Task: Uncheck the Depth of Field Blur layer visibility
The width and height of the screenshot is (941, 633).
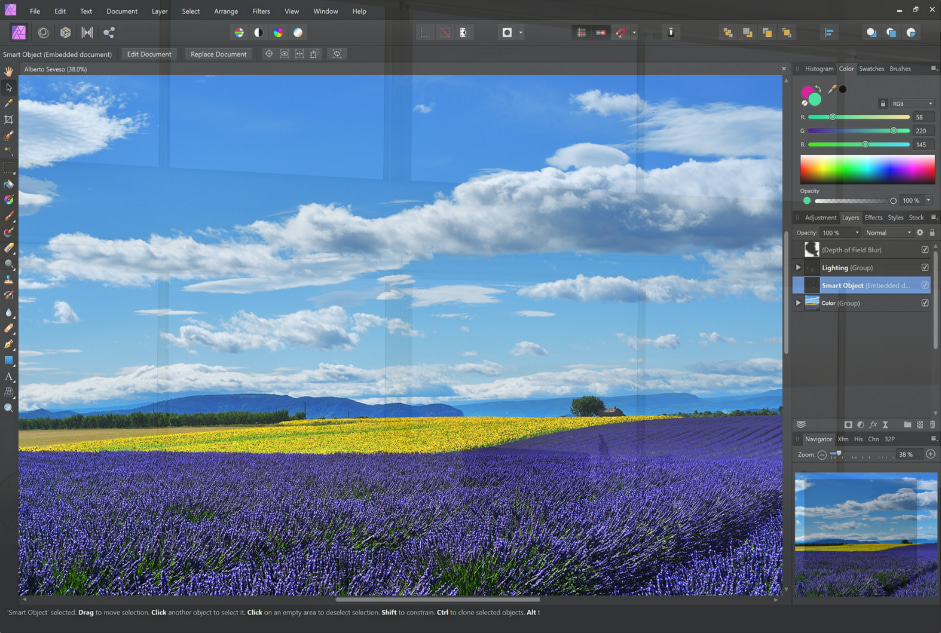Action: tap(925, 250)
